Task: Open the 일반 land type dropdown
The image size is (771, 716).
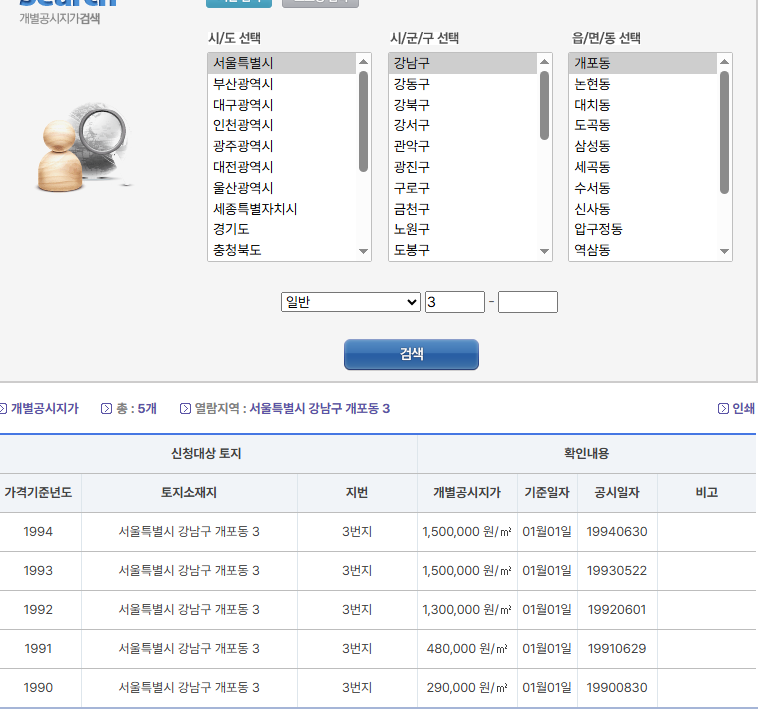Action: (x=350, y=302)
